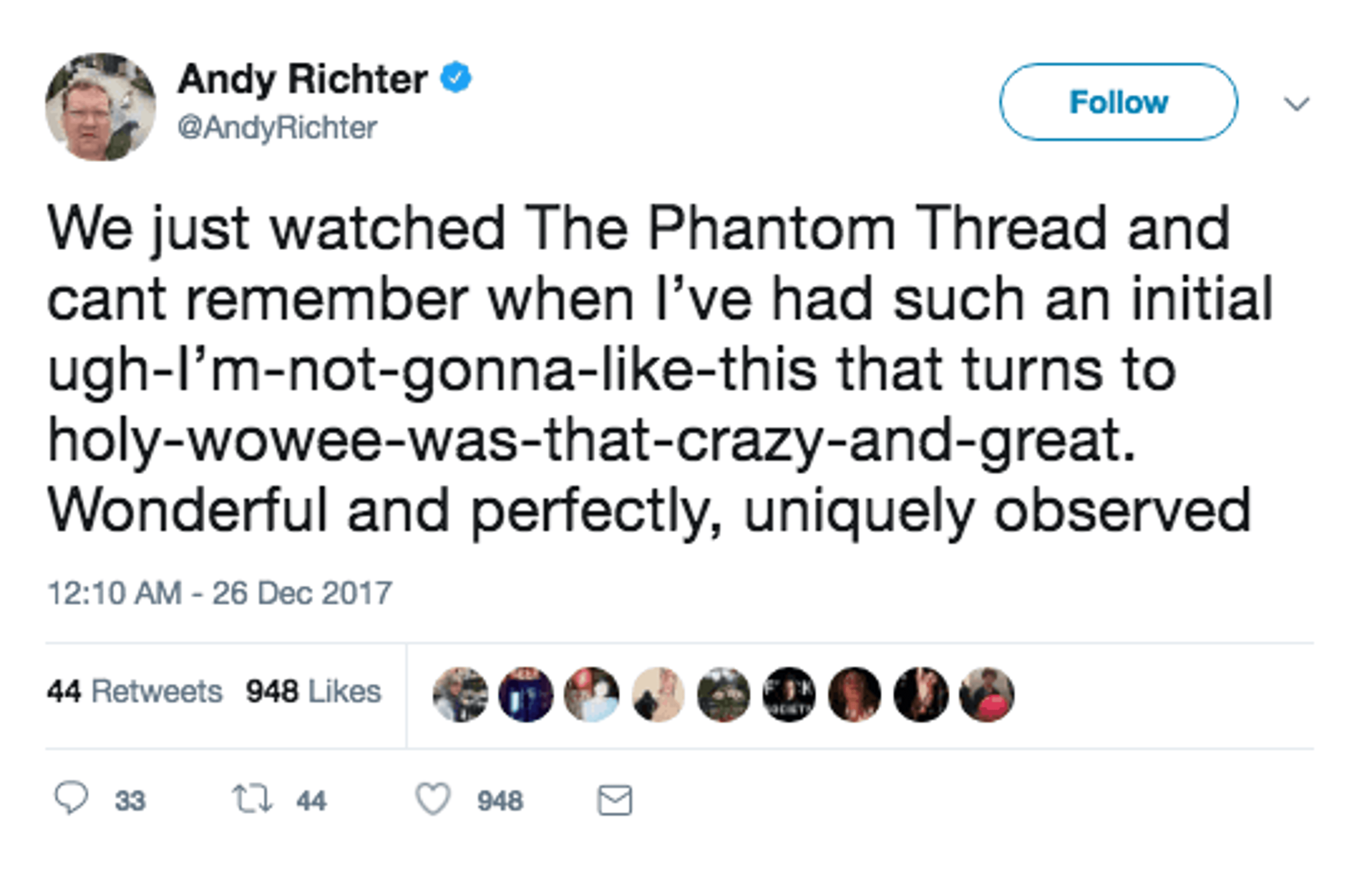Click the retweet arrows icon

point(252,799)
